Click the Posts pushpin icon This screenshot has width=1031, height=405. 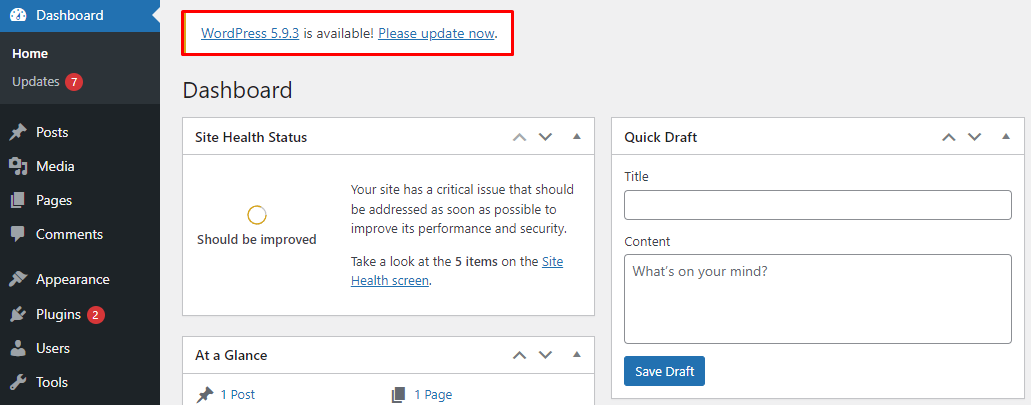[17, 132]
